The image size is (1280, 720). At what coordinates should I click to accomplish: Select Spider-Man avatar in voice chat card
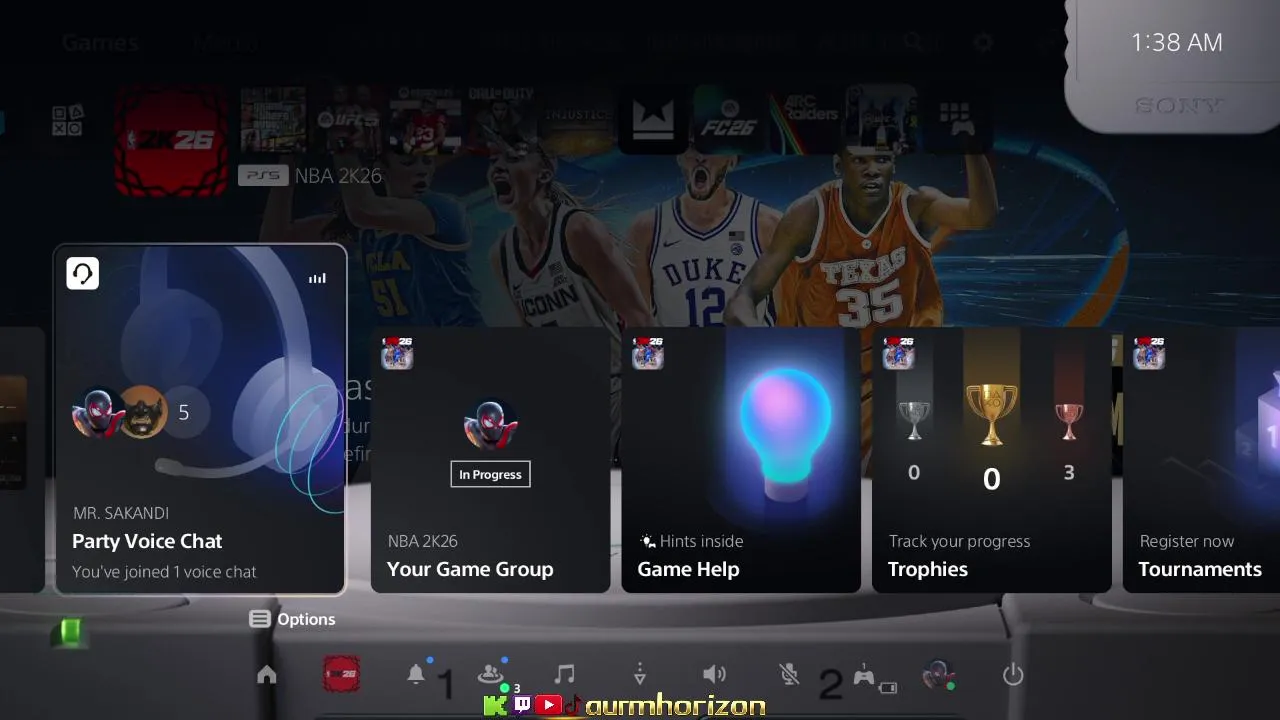click(x=97, y=412)
